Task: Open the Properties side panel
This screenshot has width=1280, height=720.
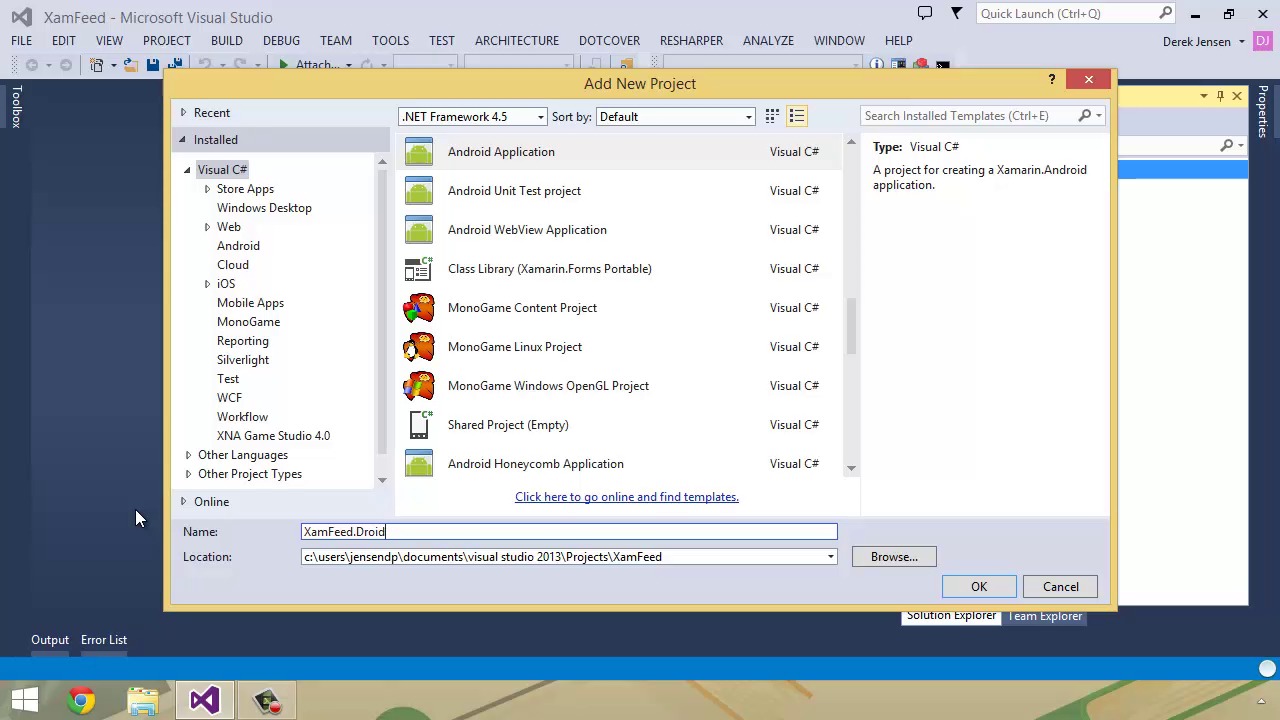Action: tap(1263, 112)
